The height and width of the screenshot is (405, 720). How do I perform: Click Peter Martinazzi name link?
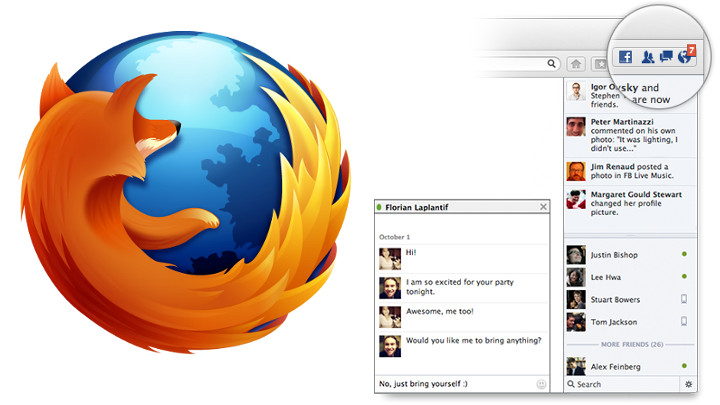pyautogui.click(x=622, y=122)
